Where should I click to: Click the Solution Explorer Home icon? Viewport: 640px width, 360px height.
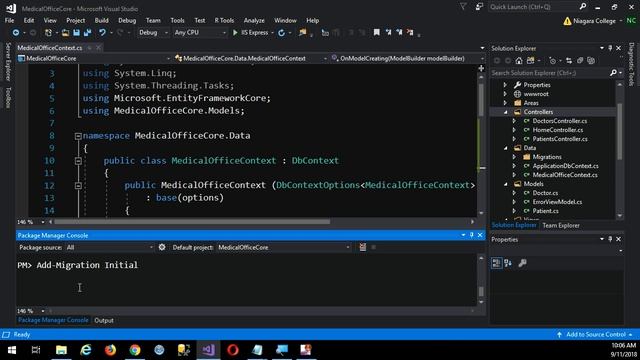pyautogui.click(x=518, y=61)
